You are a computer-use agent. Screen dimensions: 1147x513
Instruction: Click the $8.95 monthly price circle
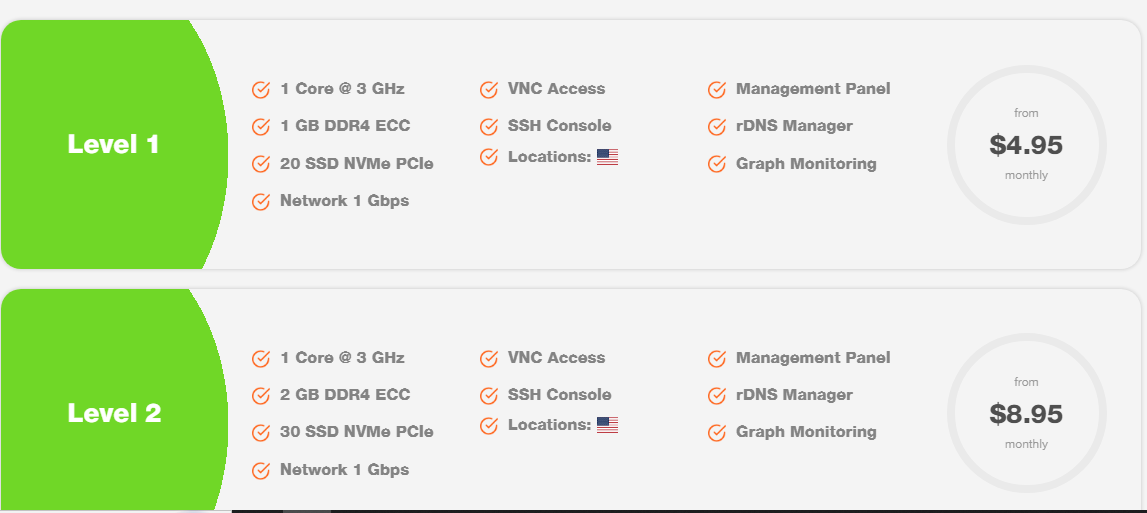click(1026, 413)
